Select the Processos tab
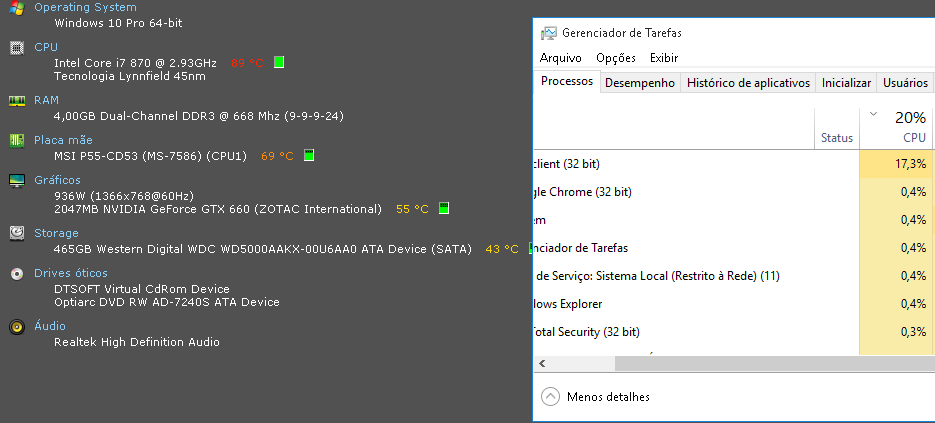This screenshot has width=935, height=423. click(566, 81)
